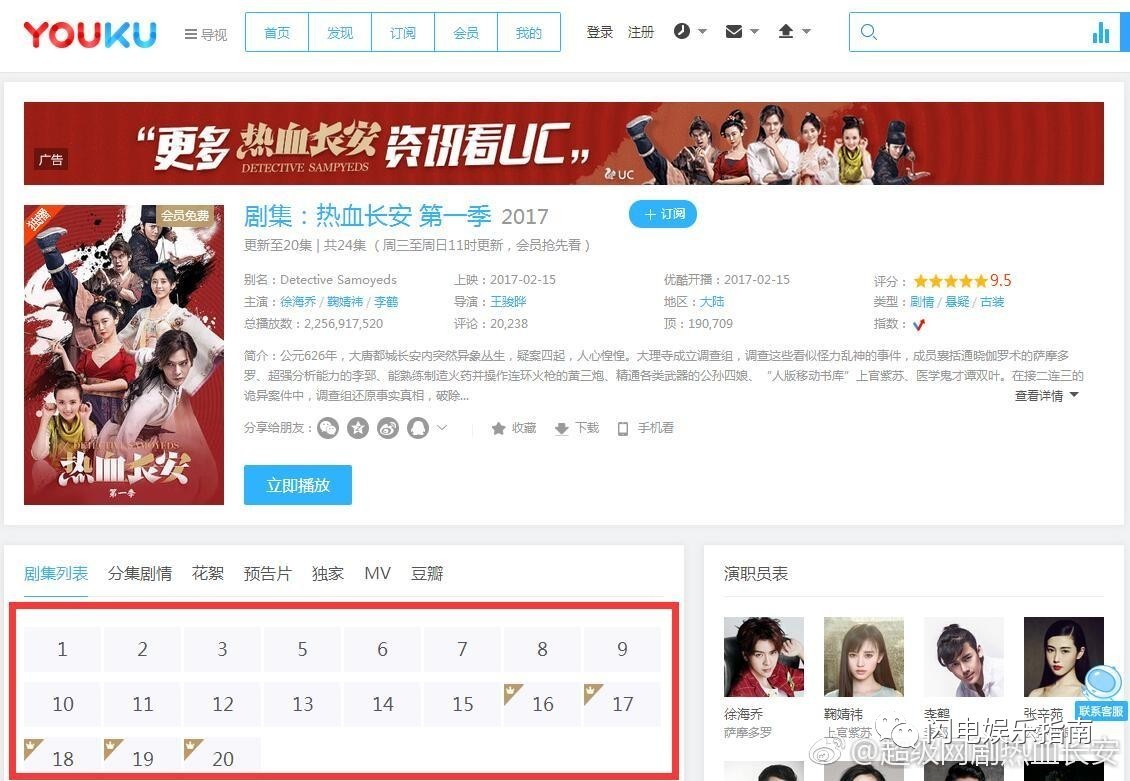
Task: Open watch history clock icon
Action: tap(682, 31)
